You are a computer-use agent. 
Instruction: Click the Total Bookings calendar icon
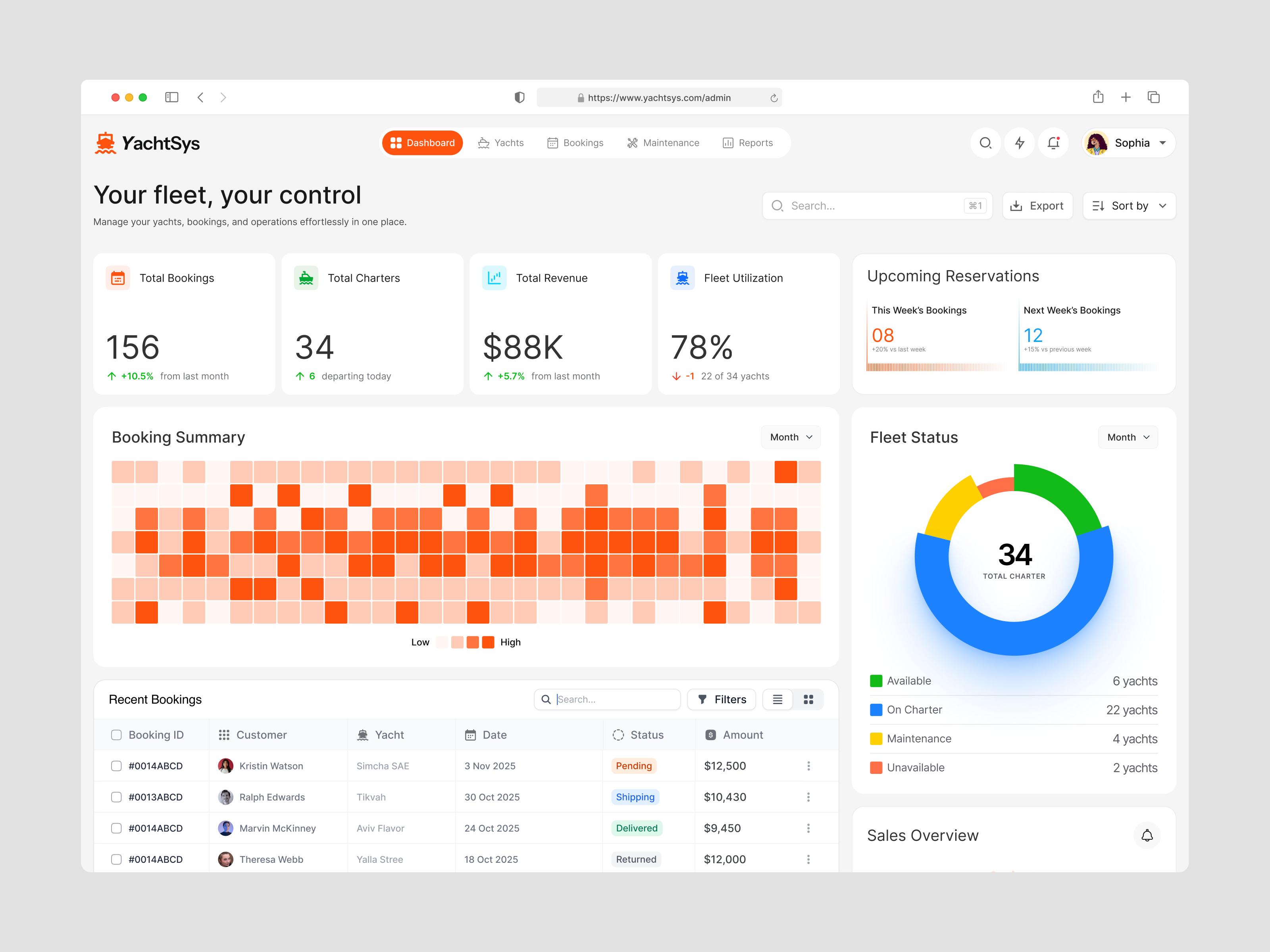(x=118, y=278)
